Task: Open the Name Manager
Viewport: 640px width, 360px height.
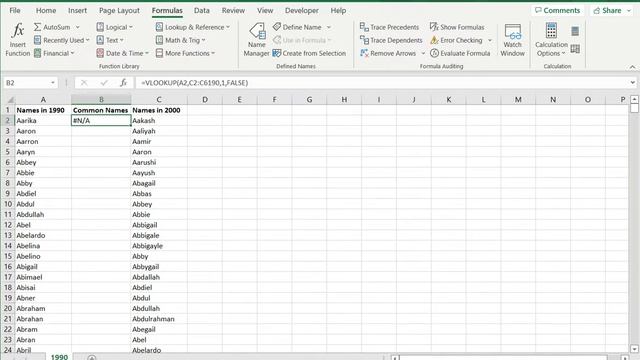Action: pyautogui.click(x=256, y=40)
